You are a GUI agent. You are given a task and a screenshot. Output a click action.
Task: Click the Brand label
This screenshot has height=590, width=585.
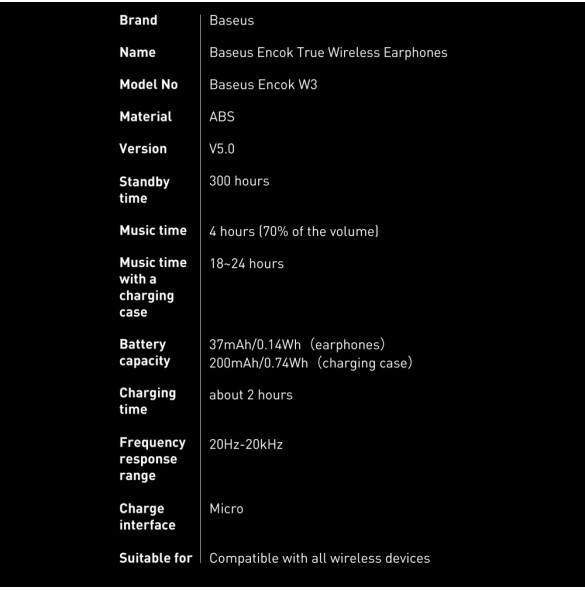pos(138,20)
